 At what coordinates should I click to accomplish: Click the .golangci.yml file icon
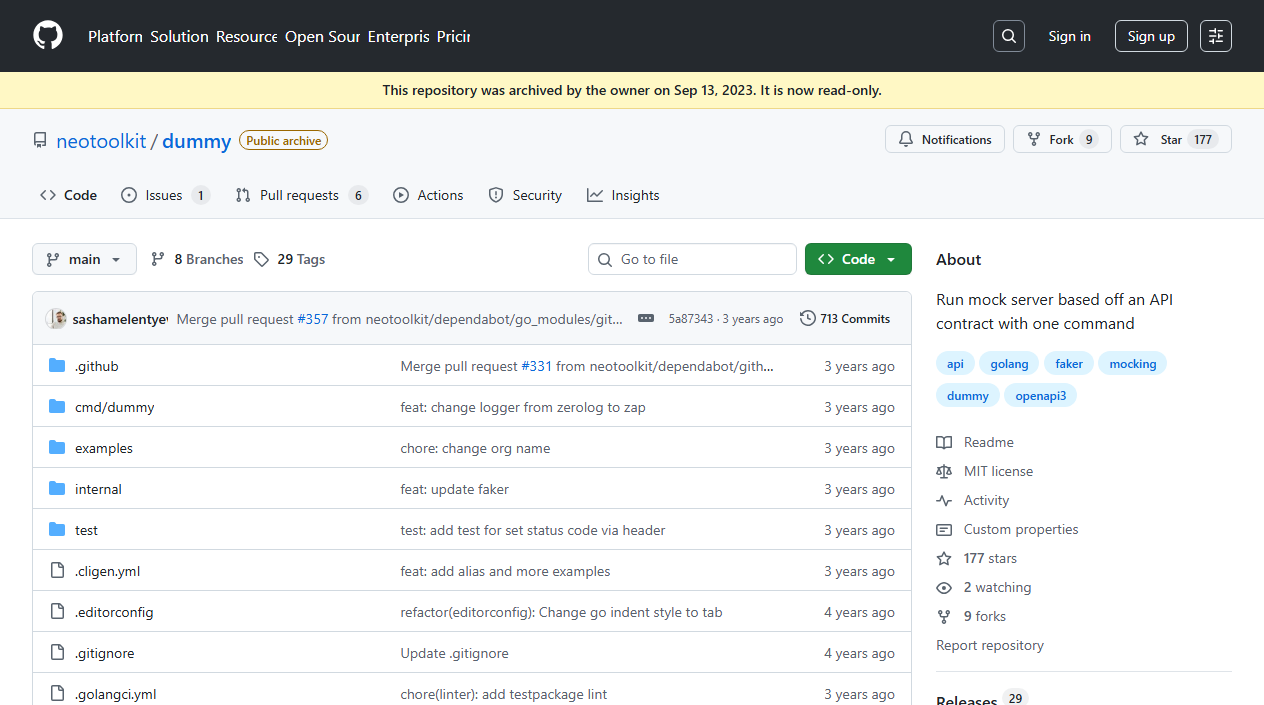(x=57, y=694)
